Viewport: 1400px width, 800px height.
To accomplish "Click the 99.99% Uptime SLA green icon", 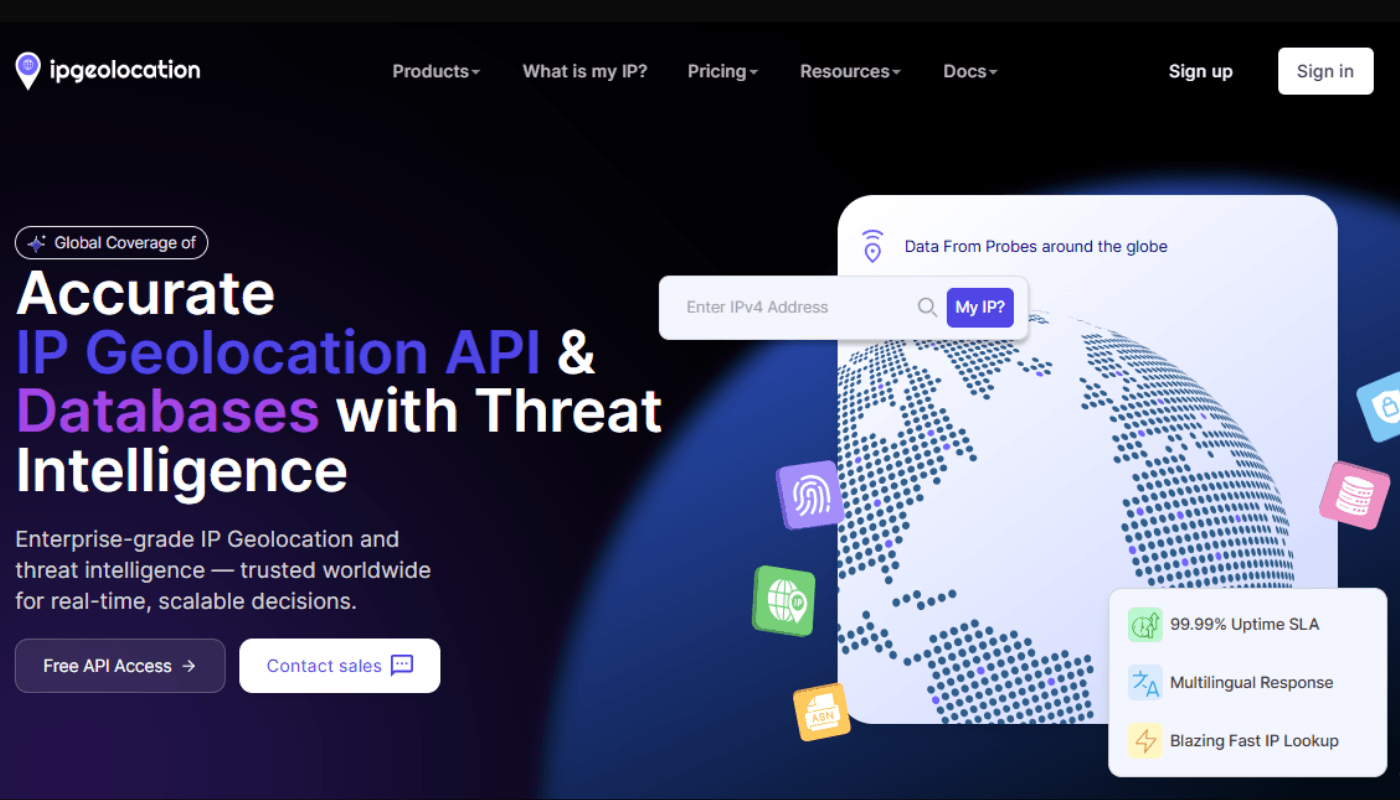I will (x=1145, y=625).
